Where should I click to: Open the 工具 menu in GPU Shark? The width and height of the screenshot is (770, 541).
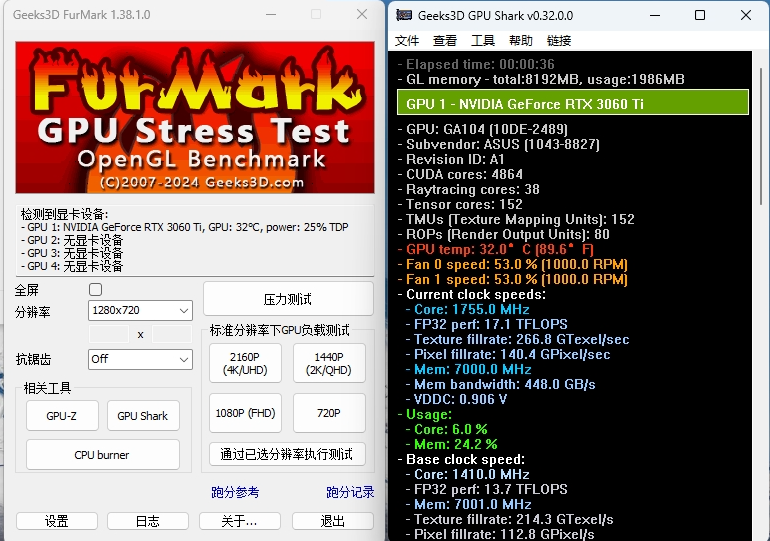point(483,41)
